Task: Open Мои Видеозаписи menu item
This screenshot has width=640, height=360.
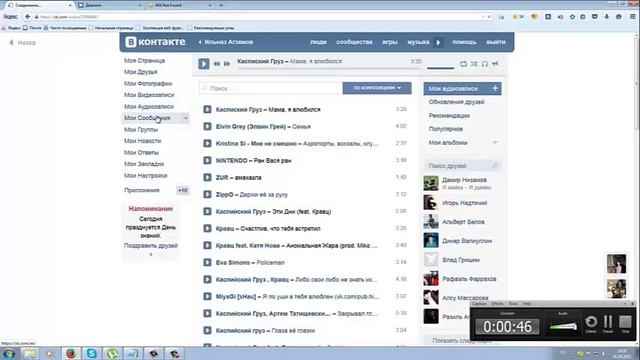Action: click(149, 95)
